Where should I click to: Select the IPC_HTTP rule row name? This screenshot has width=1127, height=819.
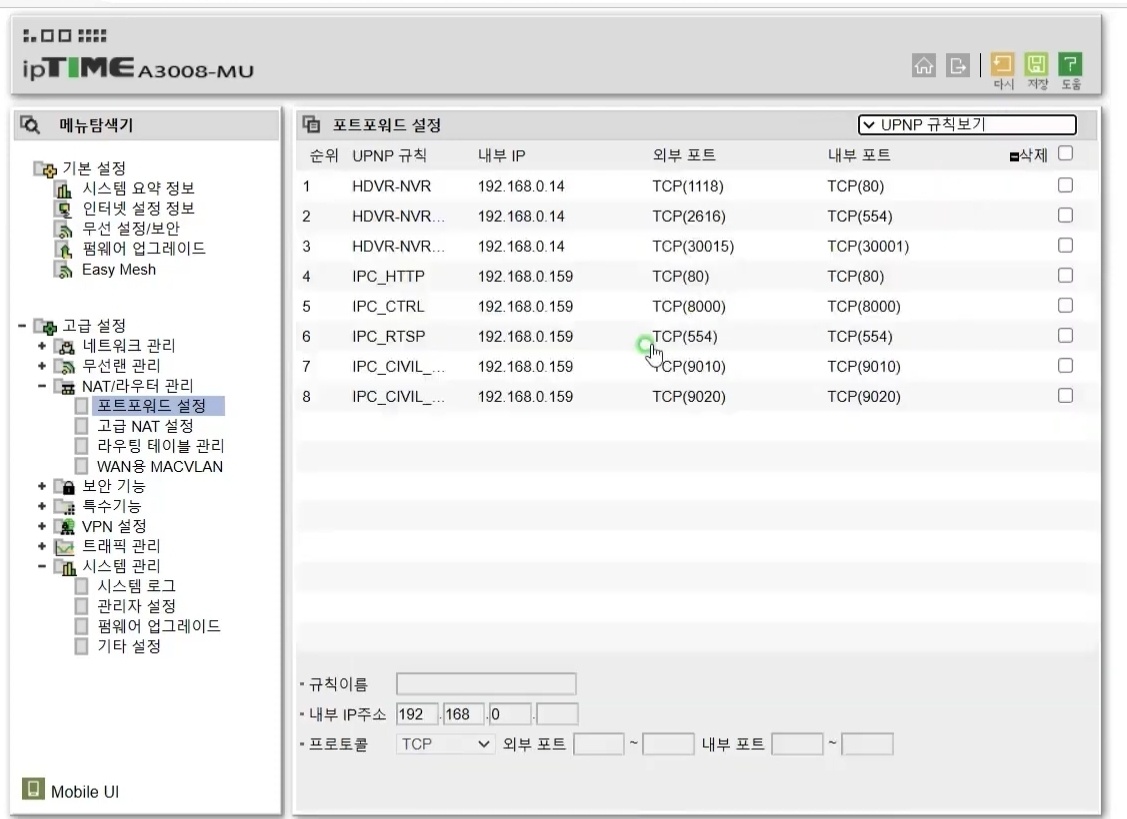pyautogui.click(x=388, y=276)
